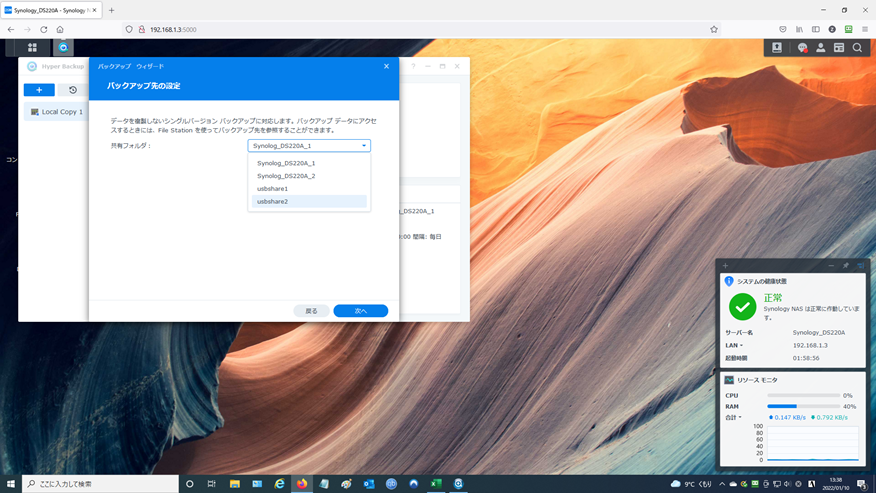Click the plus button to create backup task
876x493 pixels.
(x=39, y=90)
